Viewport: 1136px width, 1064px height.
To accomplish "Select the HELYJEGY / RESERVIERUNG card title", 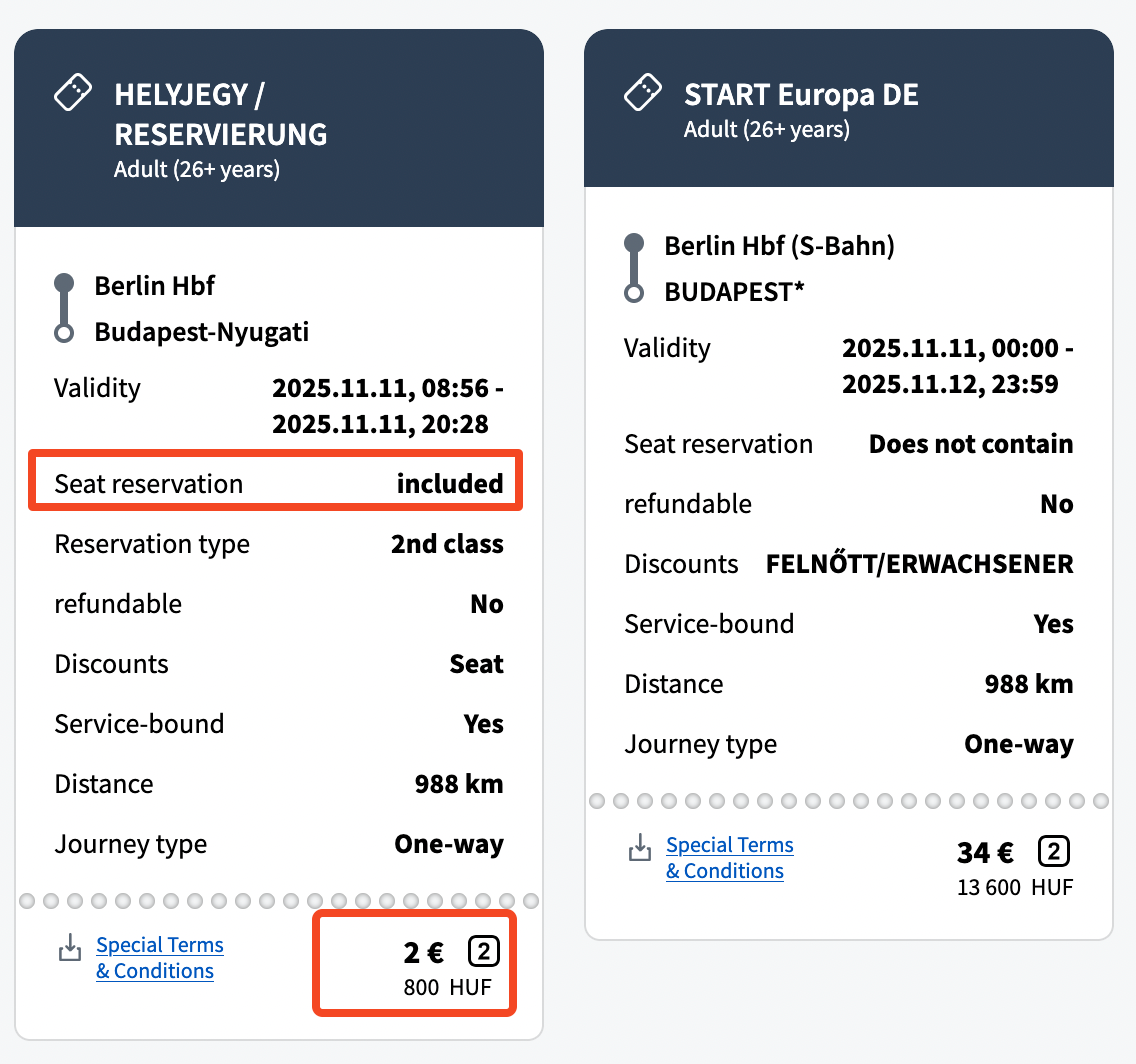I will coord(220,114).
